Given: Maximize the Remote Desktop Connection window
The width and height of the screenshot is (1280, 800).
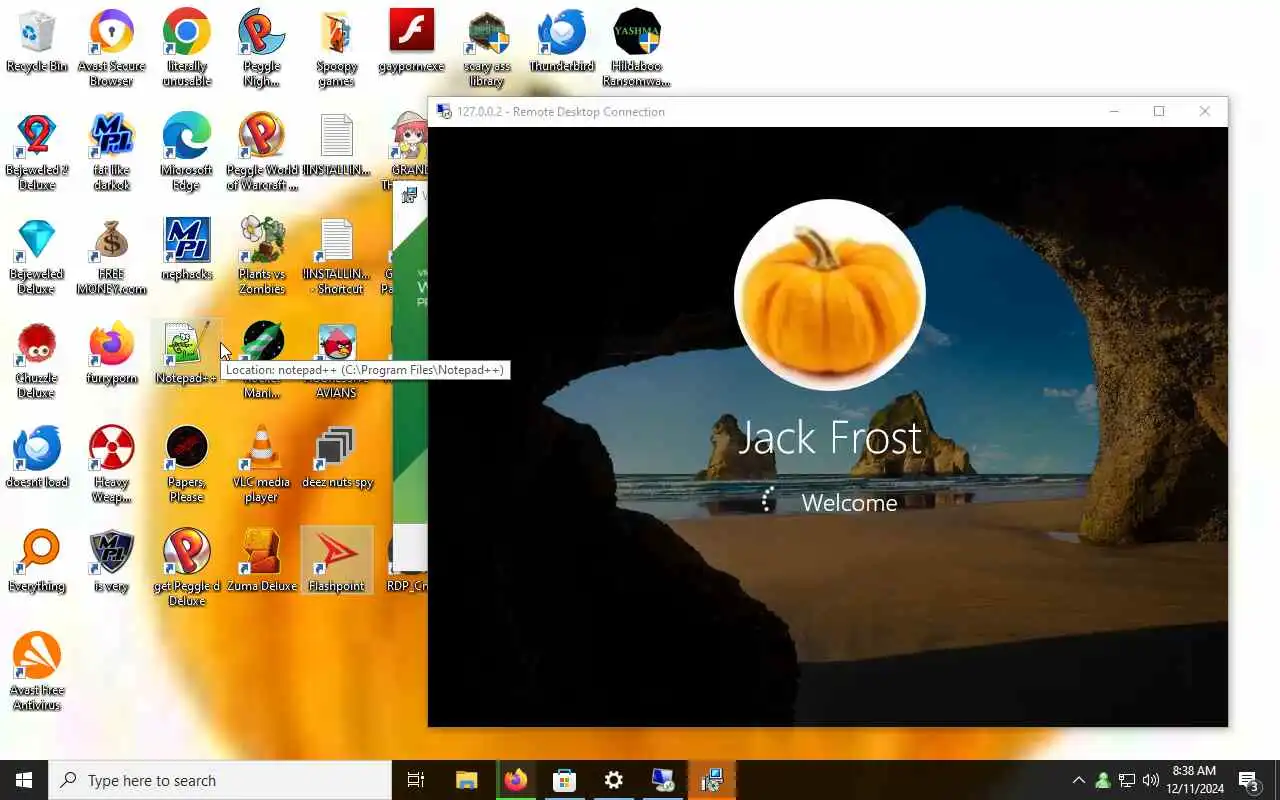Looking at the screenshot, I should 1159,112.
